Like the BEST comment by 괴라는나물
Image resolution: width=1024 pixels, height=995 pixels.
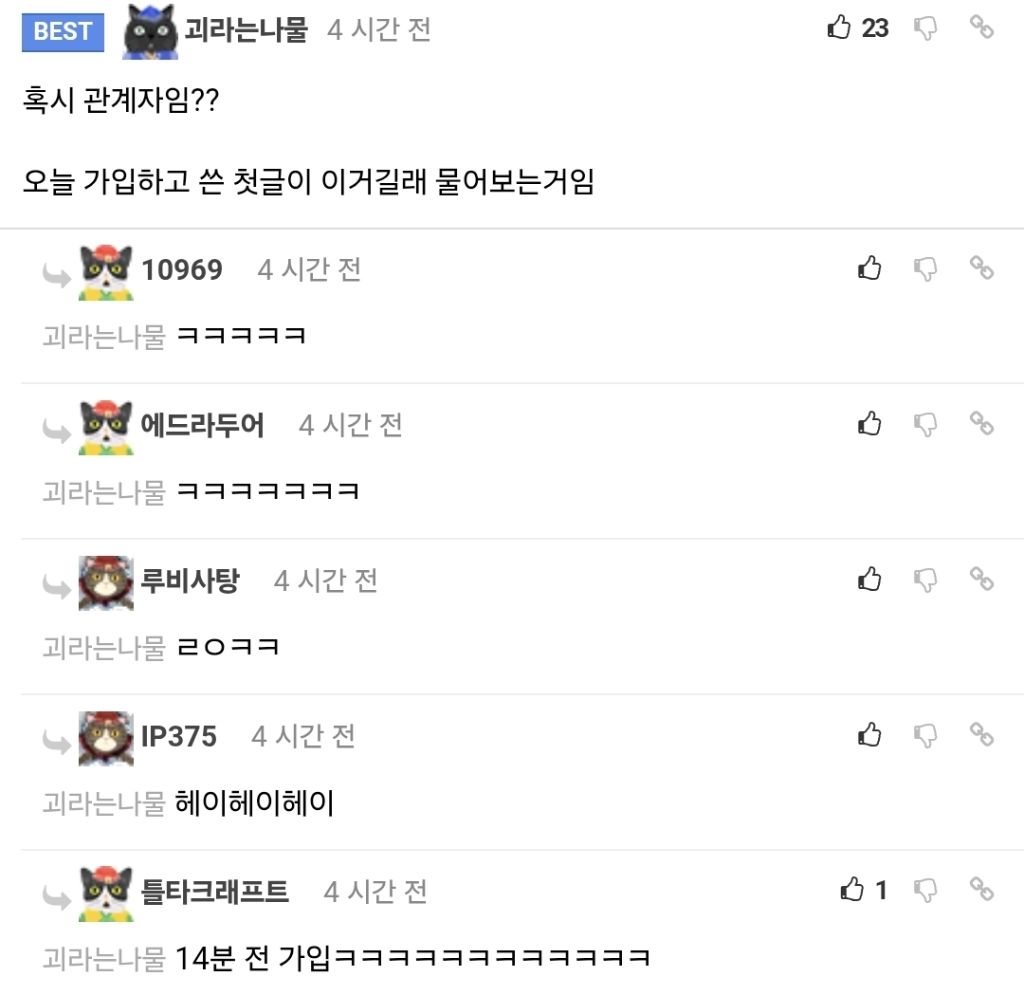click(839, 27)
